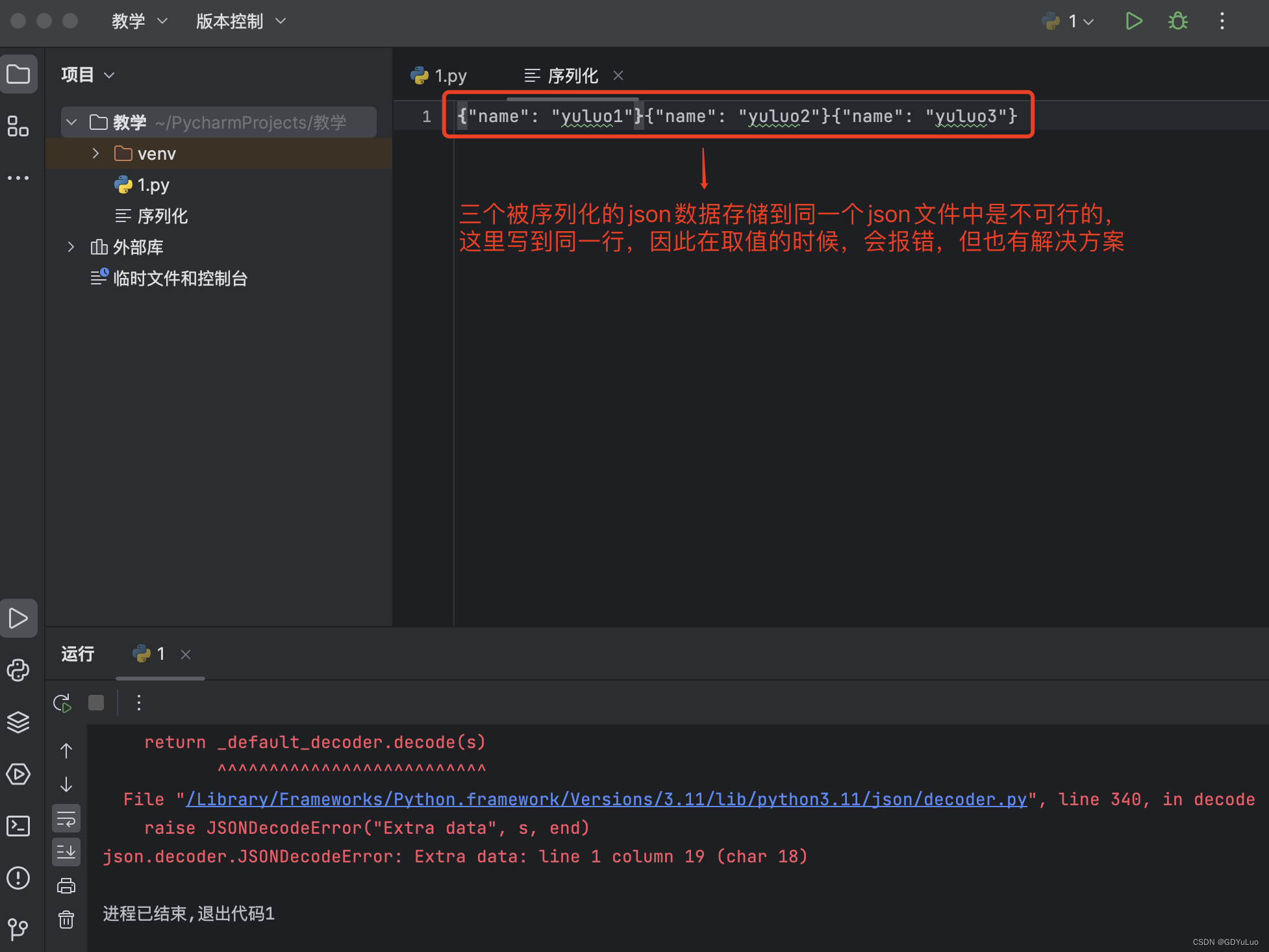The height and width of the screenshot is (952, 1269).
Task: Rerun the script in the Run panel
Action: [x=62, y=703]
